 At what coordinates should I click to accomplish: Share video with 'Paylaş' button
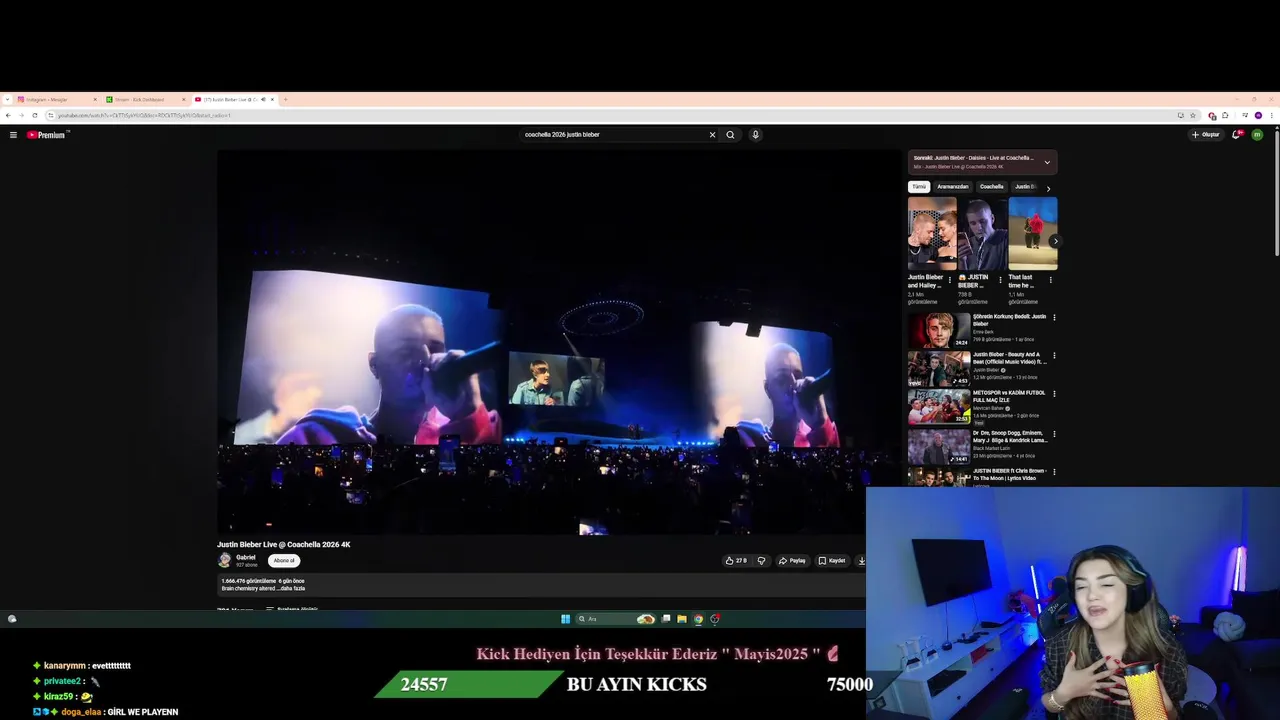pos(792,560)
